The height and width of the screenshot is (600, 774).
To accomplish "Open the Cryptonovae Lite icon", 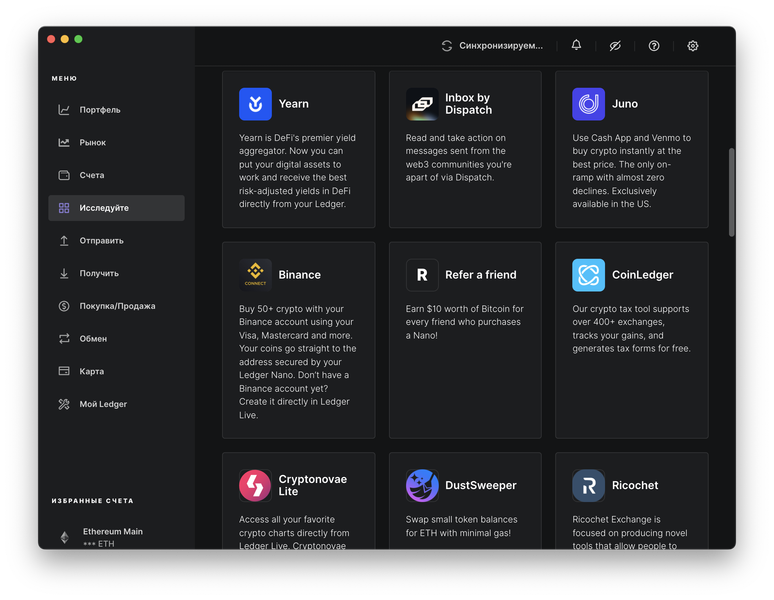I will tap(255, 486).
